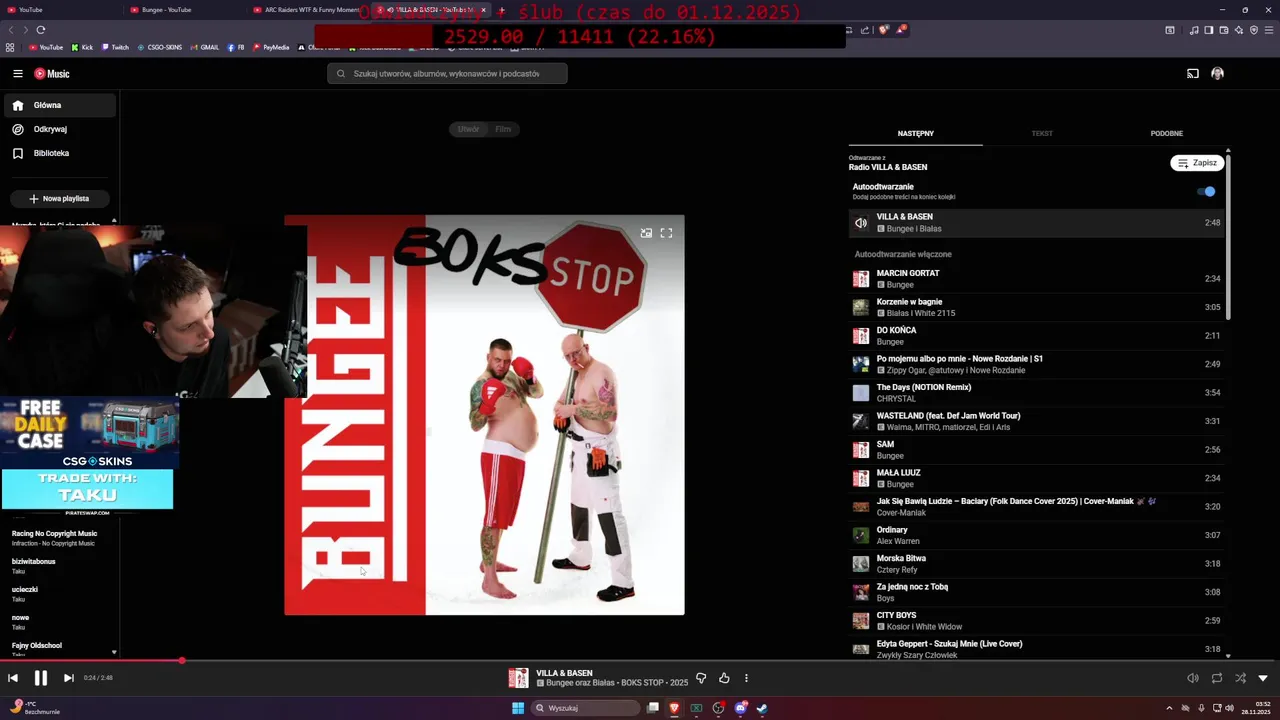
Task: Play WASTELAND from the queue
Action: (x=1036, y=421)
